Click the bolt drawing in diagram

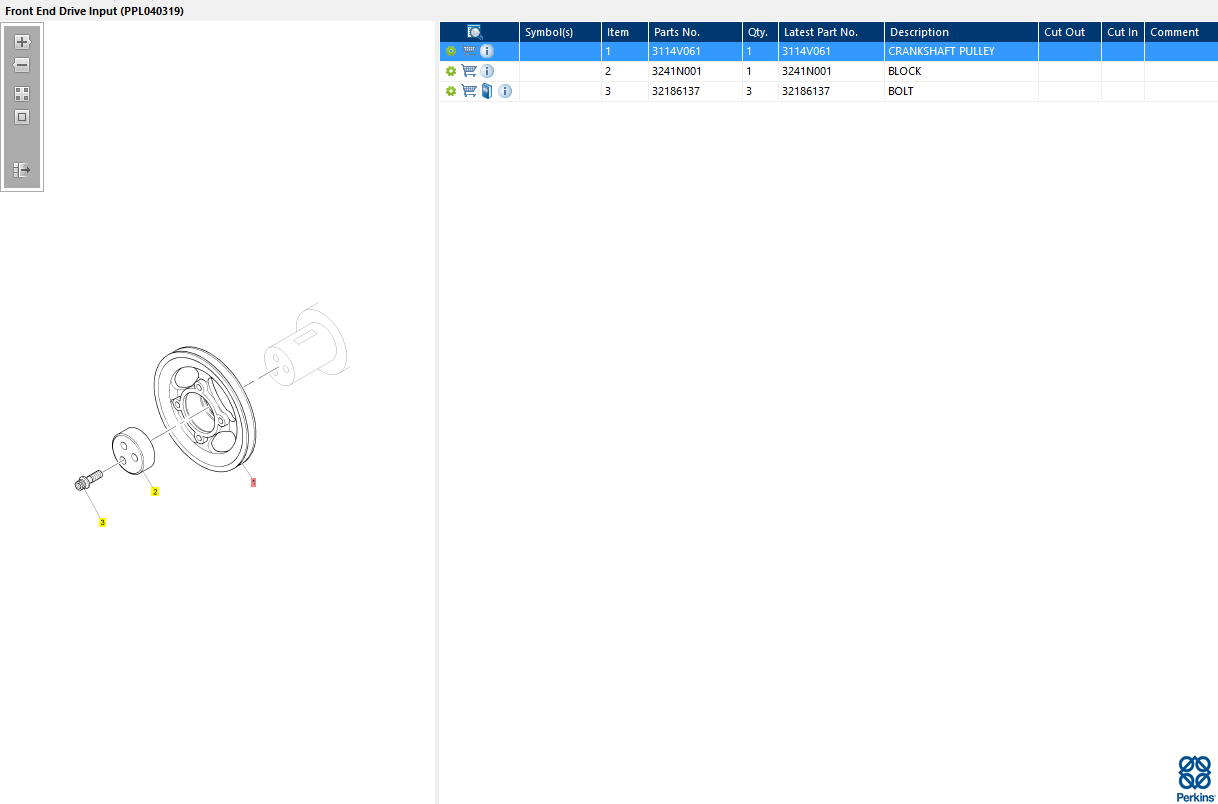coord(88,479)
